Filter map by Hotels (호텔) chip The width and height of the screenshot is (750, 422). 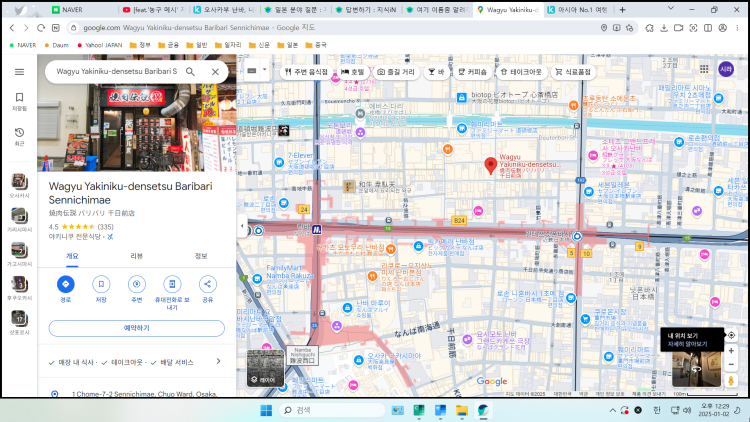(x=353, y=72)
